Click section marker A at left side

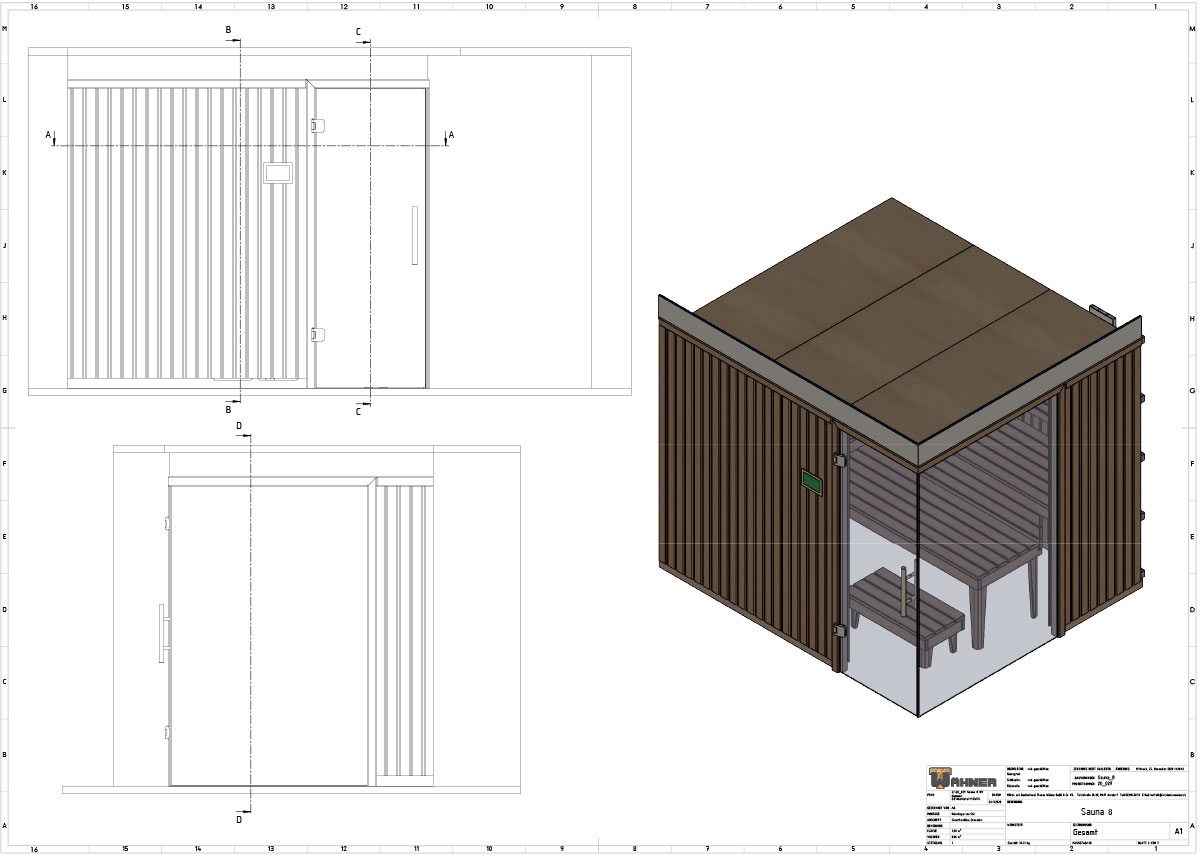[x=48, y=135]
